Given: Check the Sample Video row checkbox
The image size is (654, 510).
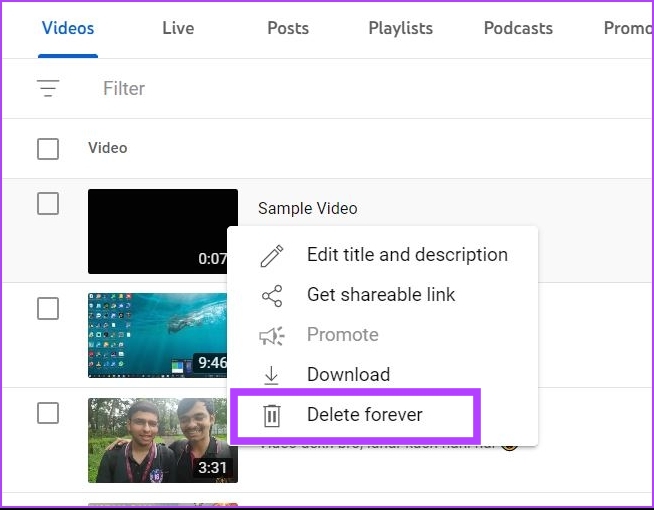Looking at the screenshot, I should click(x=48, y=204).
